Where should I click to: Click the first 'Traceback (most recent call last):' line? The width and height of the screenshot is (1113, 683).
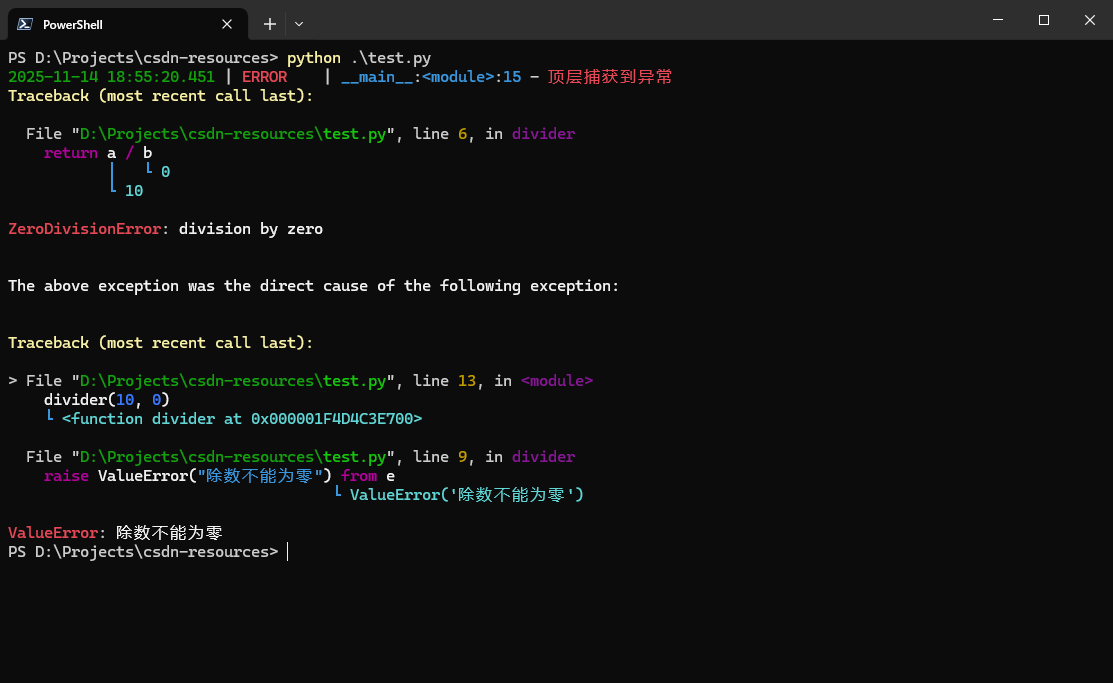click(160, 96)
